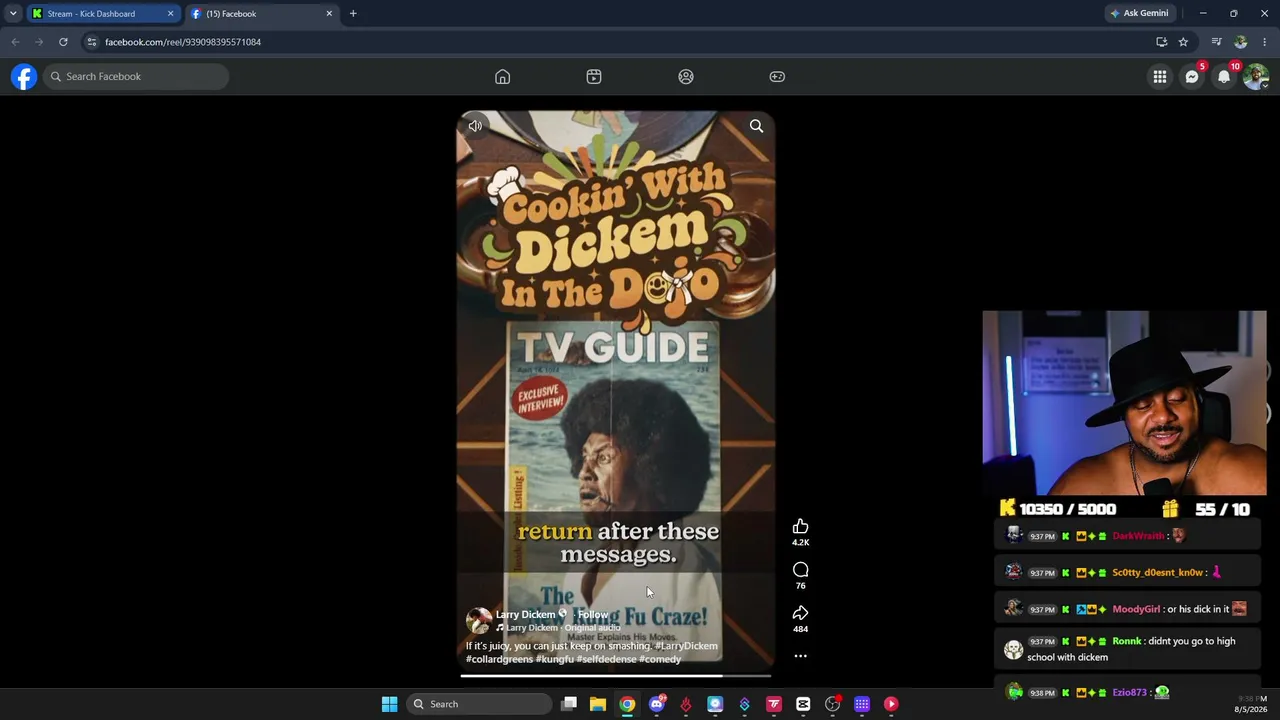Click the Ronnk chat username
Screen dimensions: 1280x720
tap(1126, 641)
